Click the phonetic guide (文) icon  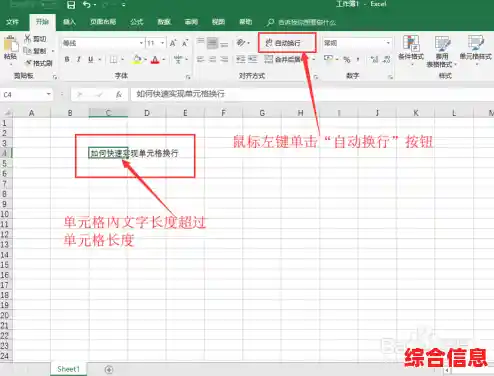pos(178,59)
